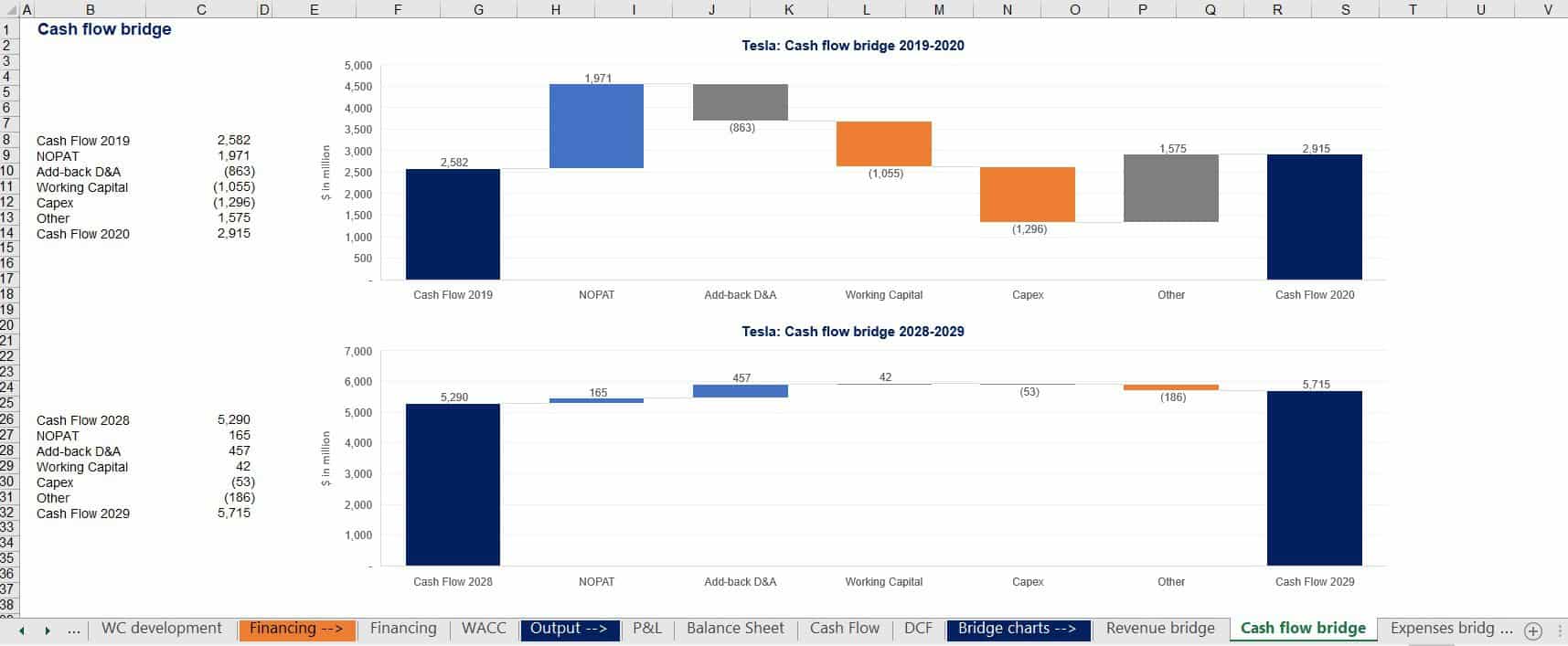Click the 2,915 value cell in column C
Viewport: 1568px width, 646px height.
click(233, 233)
